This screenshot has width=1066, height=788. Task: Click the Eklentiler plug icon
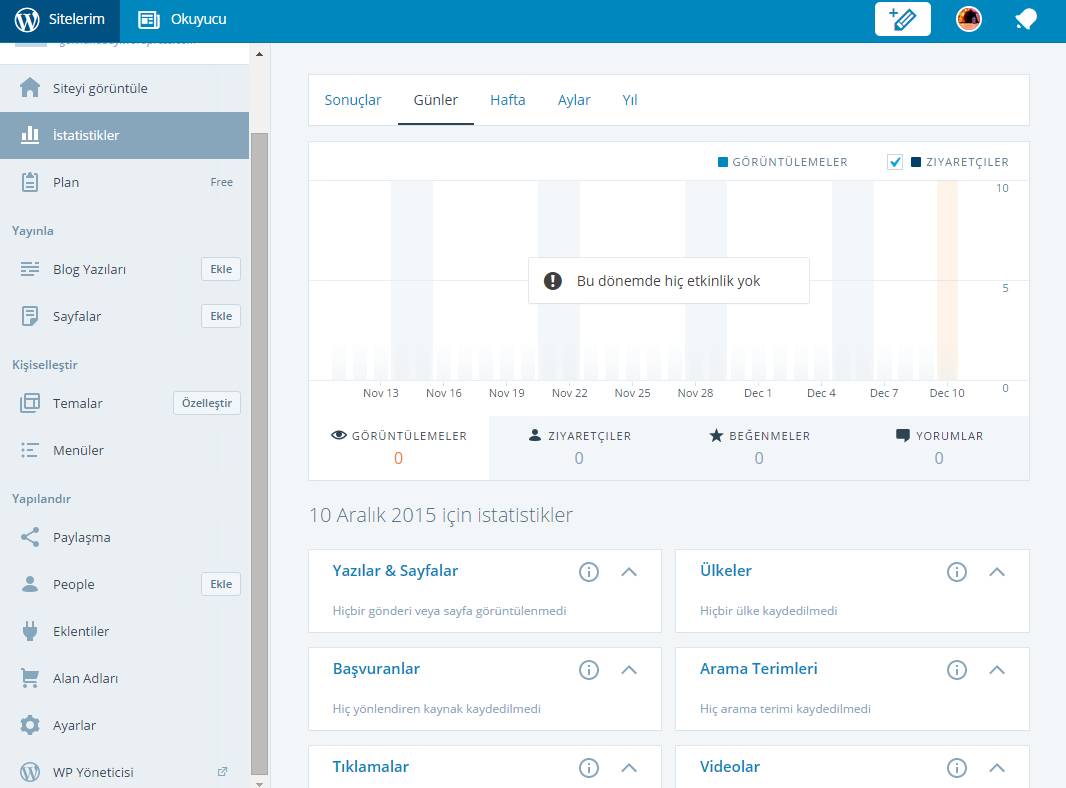pos(30,631)
